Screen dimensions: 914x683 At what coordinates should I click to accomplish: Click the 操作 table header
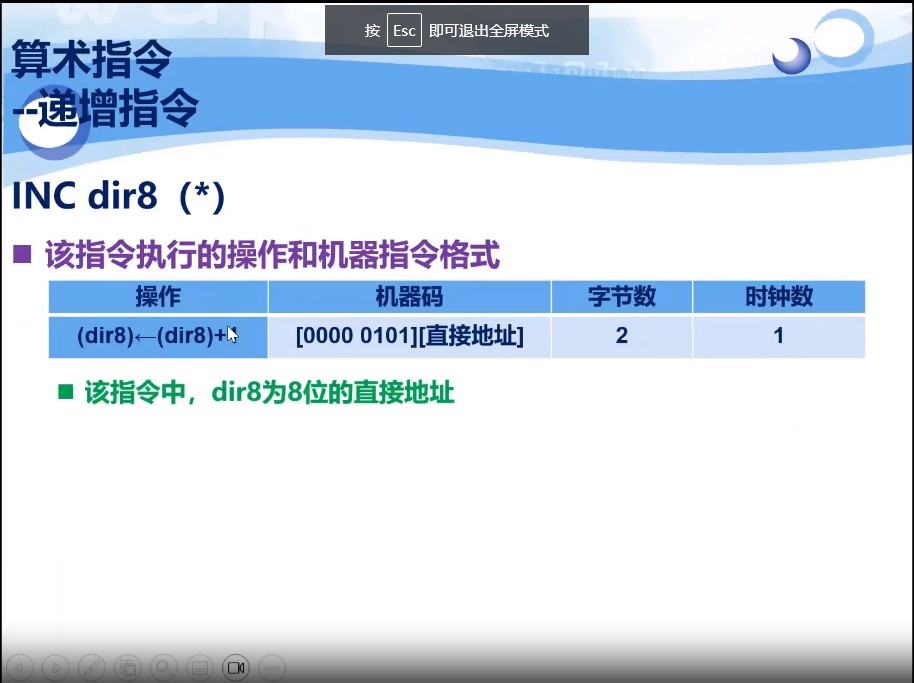158,297
